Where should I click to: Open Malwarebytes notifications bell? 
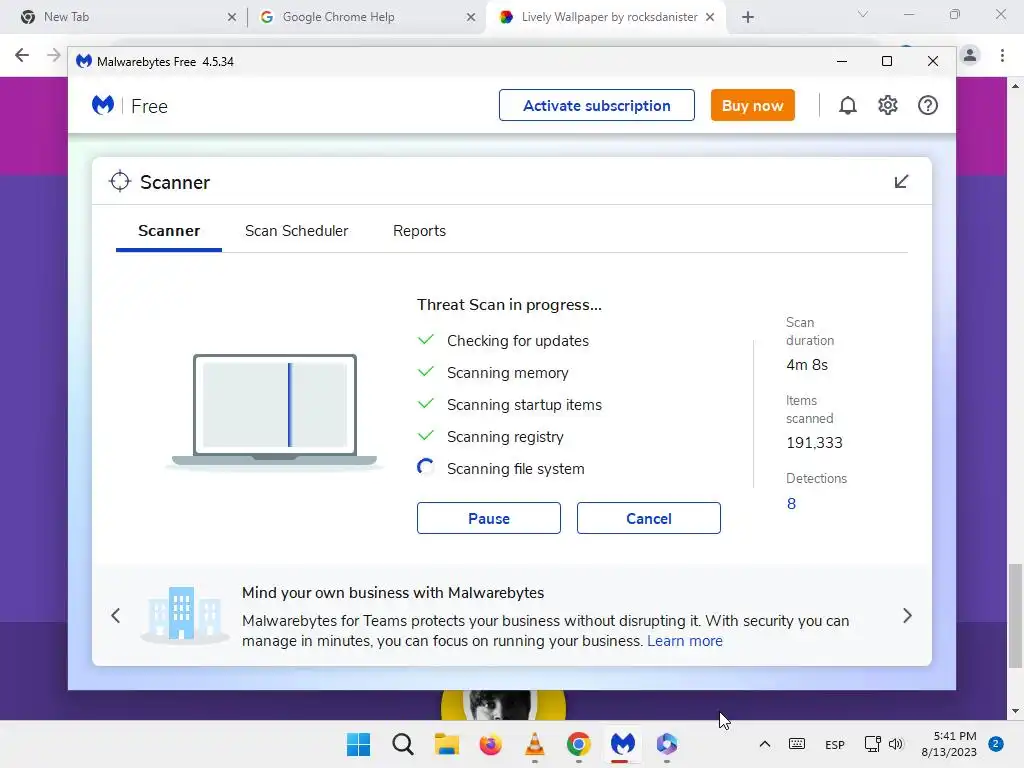(x=847, y=106)
